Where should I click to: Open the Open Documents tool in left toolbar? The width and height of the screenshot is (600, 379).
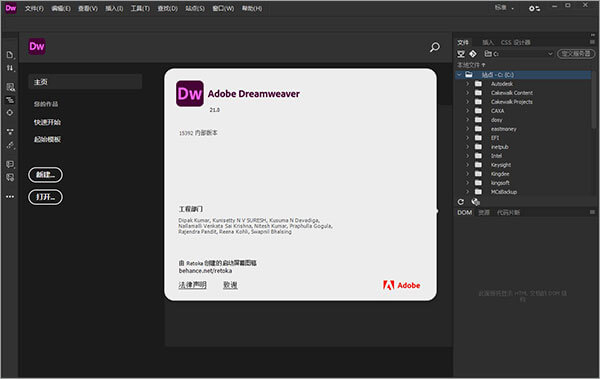tap(10, 55)
